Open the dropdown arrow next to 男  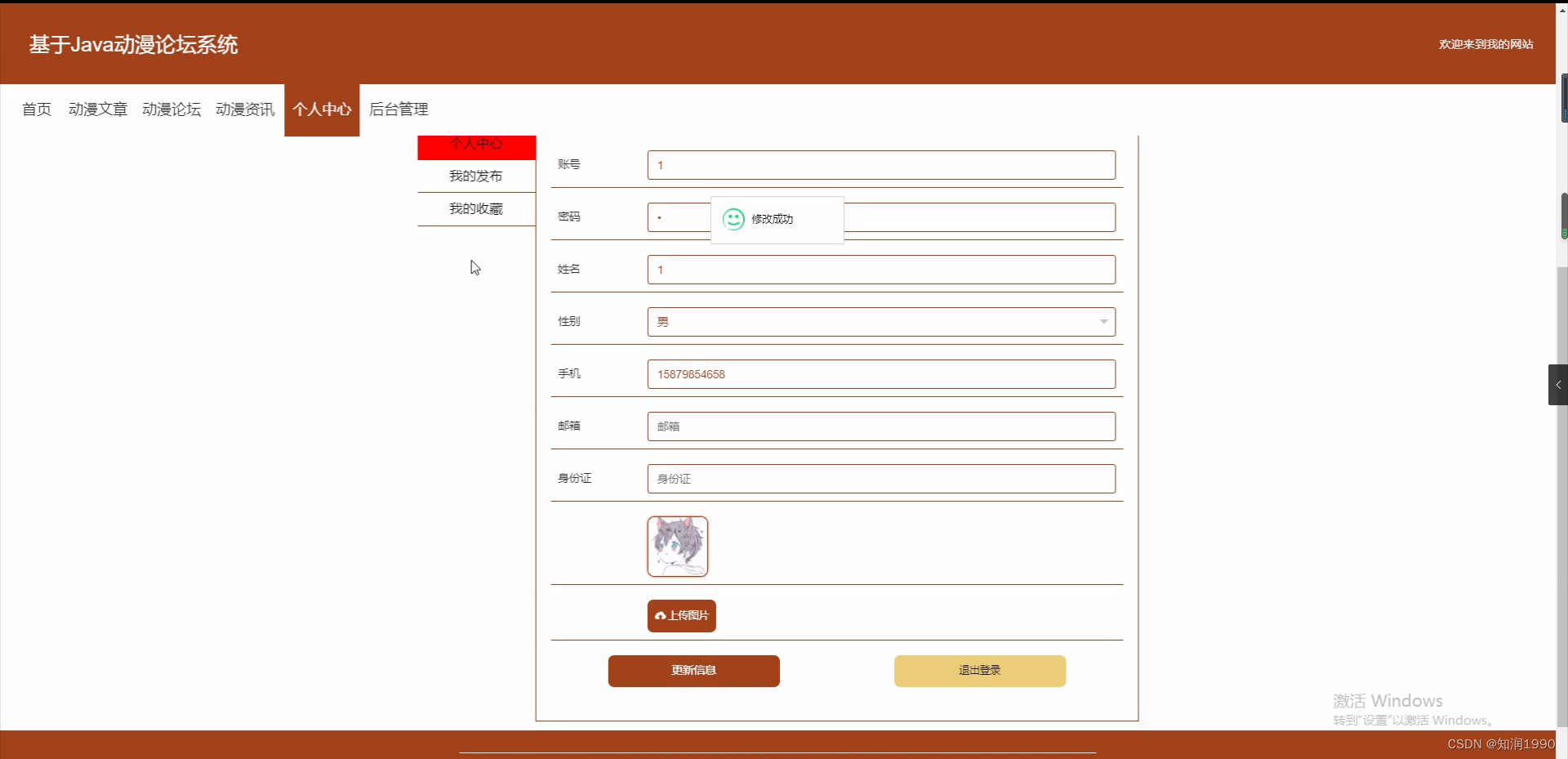[x=1103, y=321]
